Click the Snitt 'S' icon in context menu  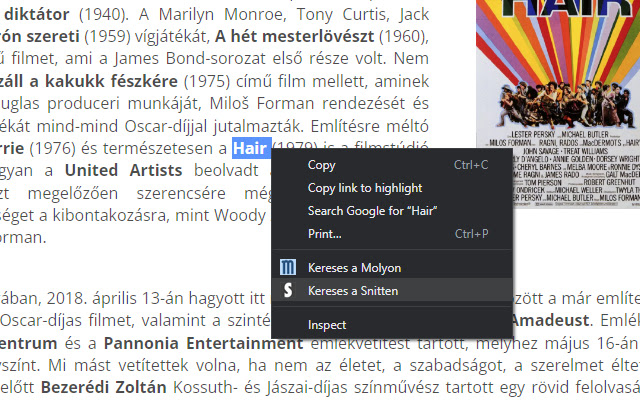[288, 290]
